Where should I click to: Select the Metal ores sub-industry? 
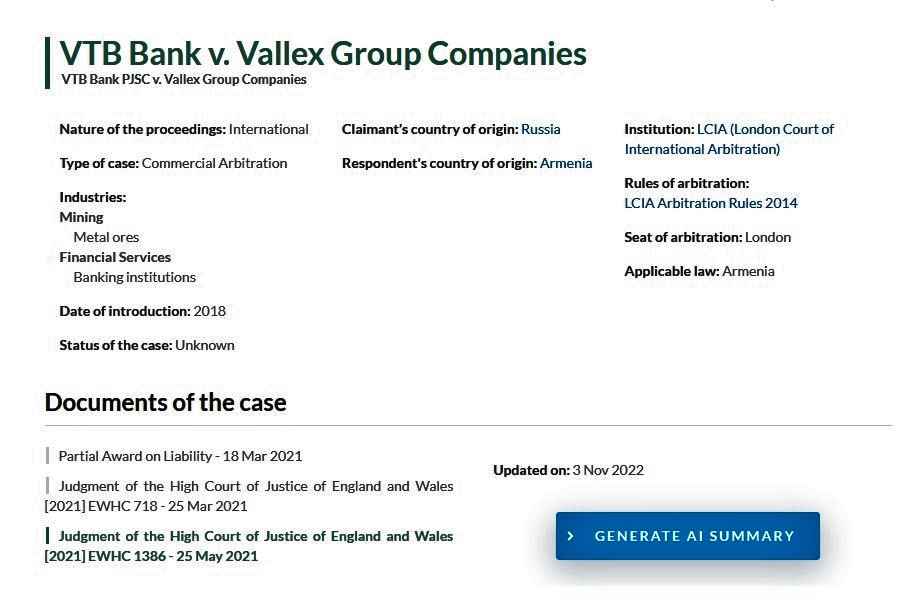(106, 237)
